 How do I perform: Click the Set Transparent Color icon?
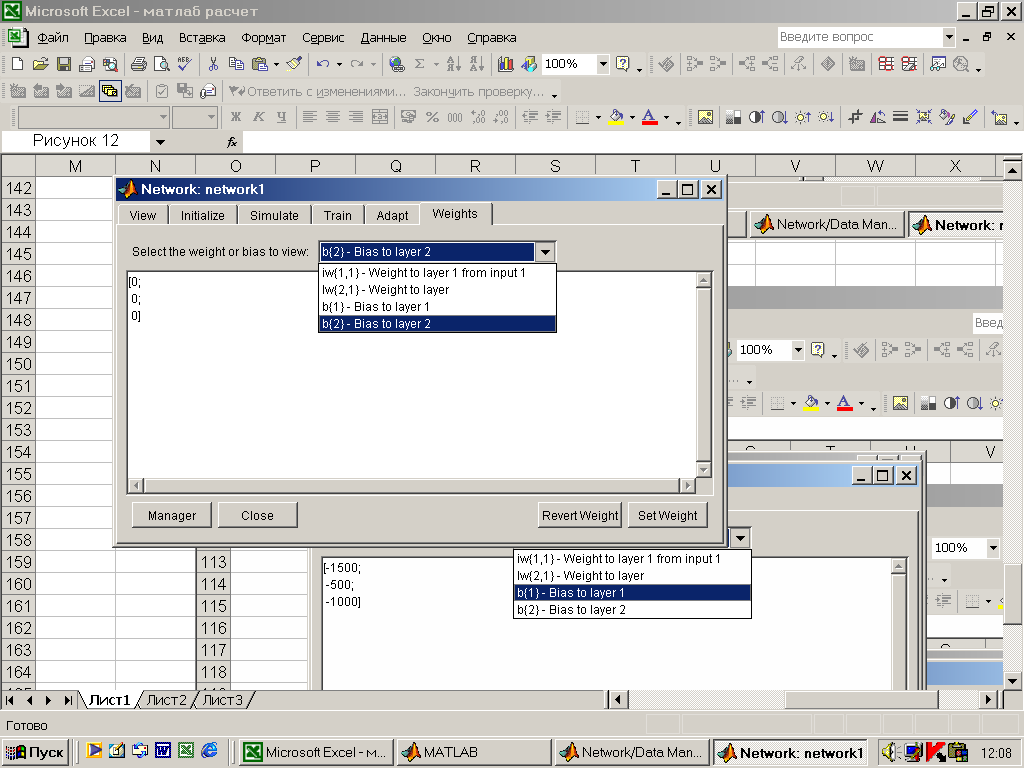coord(970,118)
